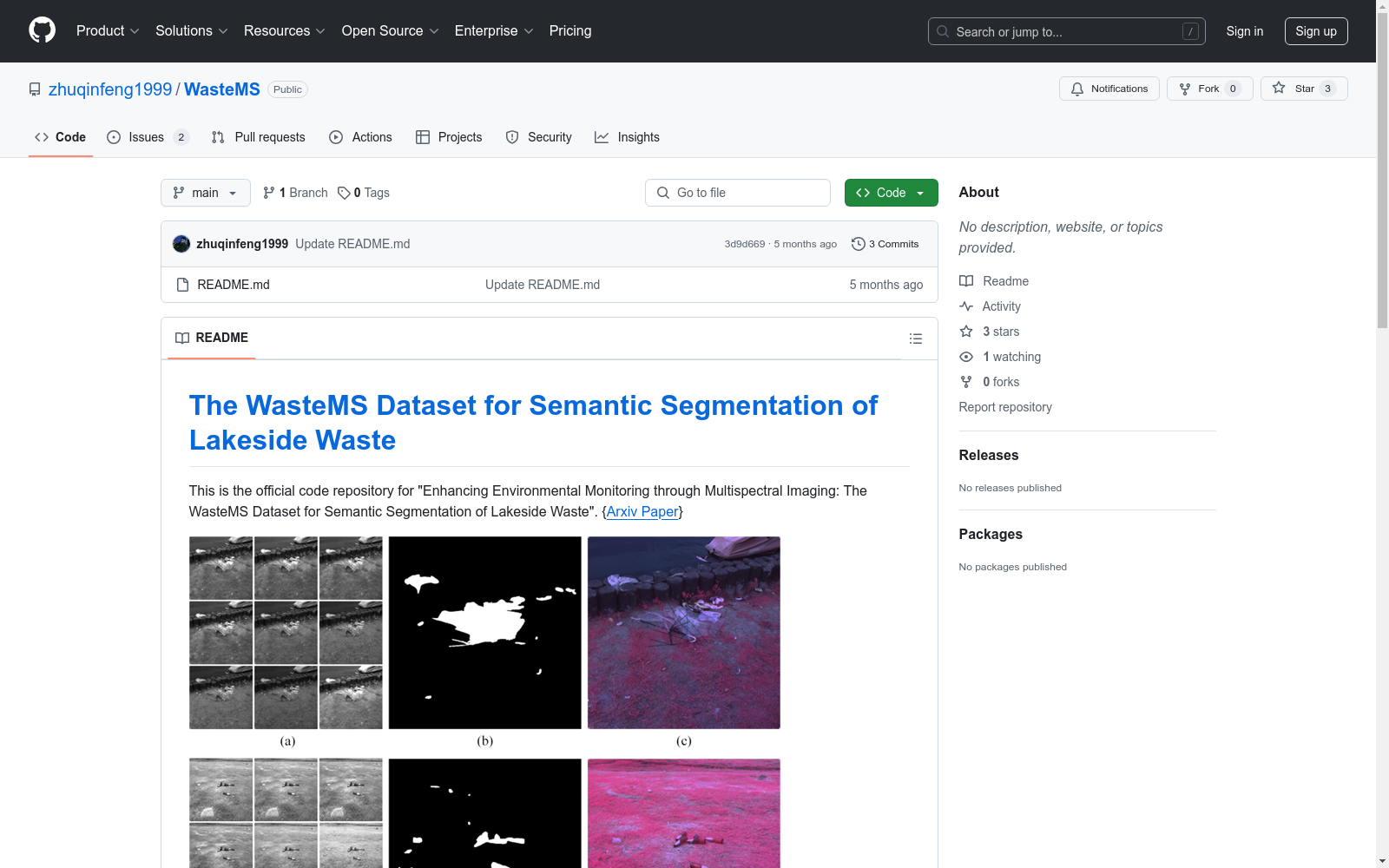This screenshot has height=868, width=1389.
Task: Click the page scrollbar down arrow
Action: click(x=1382, y=861)
